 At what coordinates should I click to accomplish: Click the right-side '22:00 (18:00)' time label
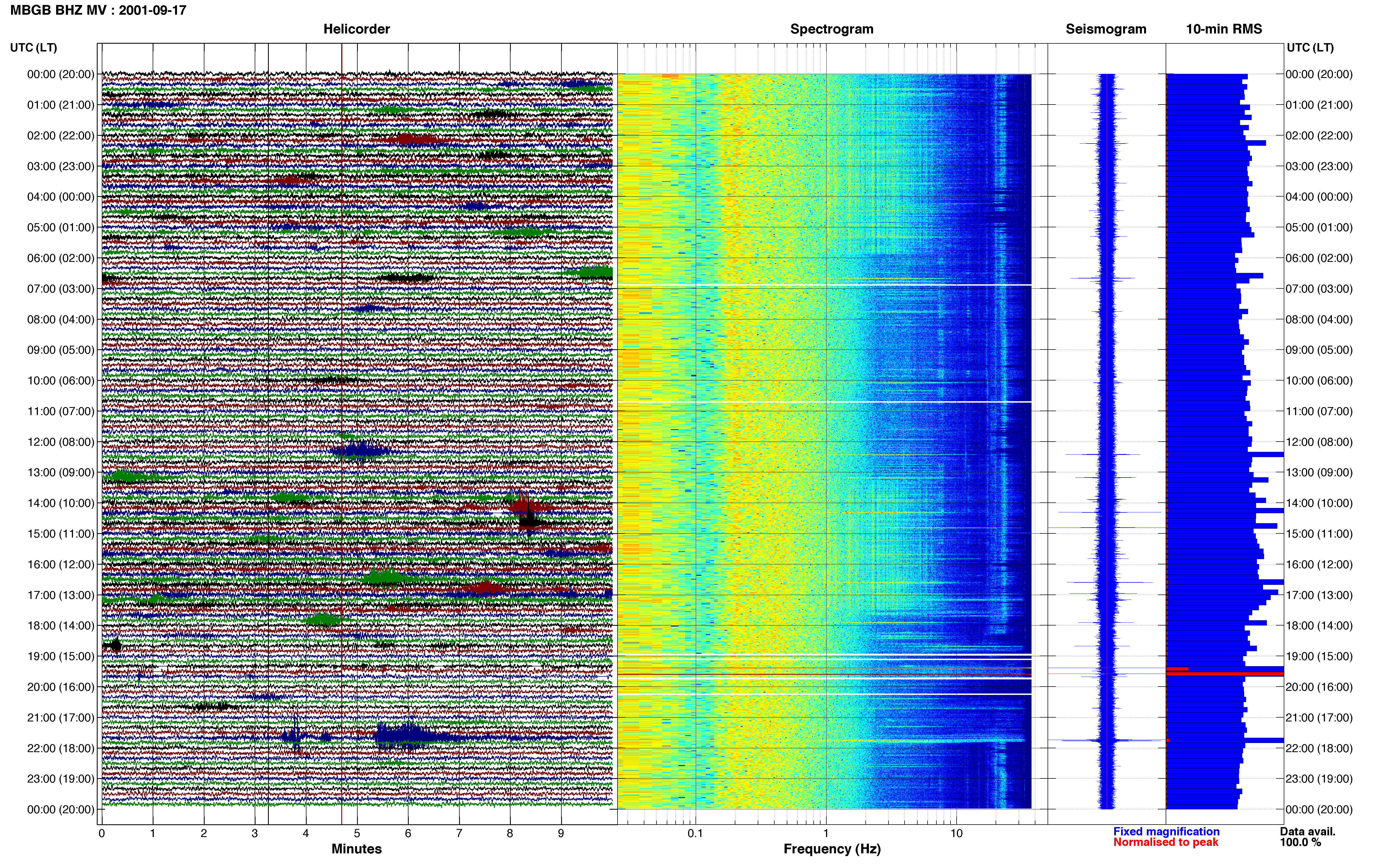tap(1319, 748)
